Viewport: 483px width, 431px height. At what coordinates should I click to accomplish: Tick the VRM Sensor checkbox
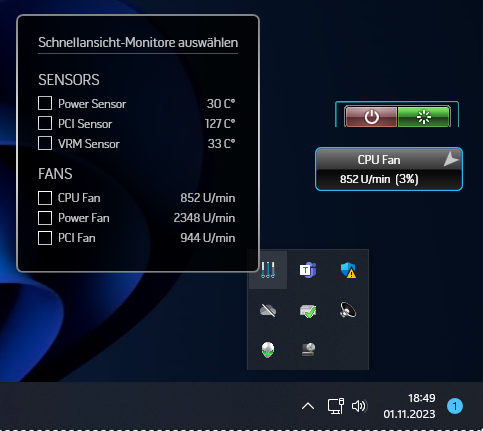pyautogui.click(x=45, y=143)
